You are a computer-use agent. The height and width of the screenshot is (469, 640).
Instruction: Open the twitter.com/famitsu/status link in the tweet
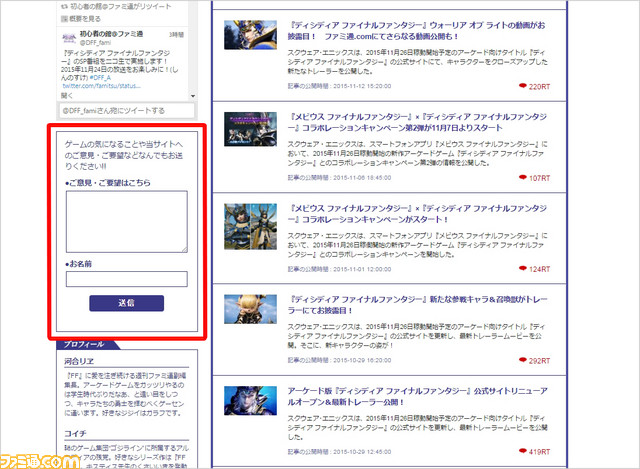[x=101, y=86]
